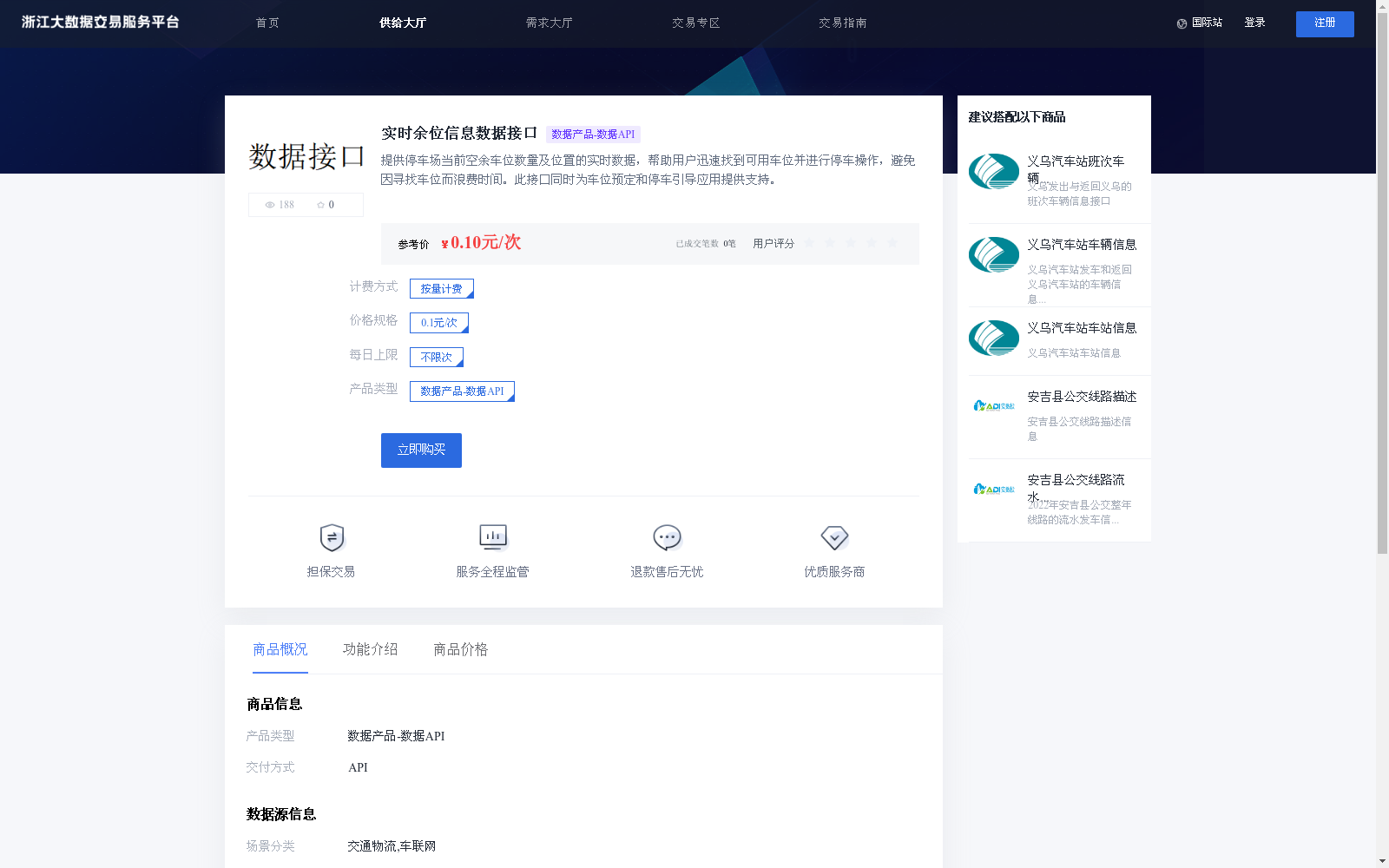Switch to 功能介绍 tab

click(x=371, y=649)
